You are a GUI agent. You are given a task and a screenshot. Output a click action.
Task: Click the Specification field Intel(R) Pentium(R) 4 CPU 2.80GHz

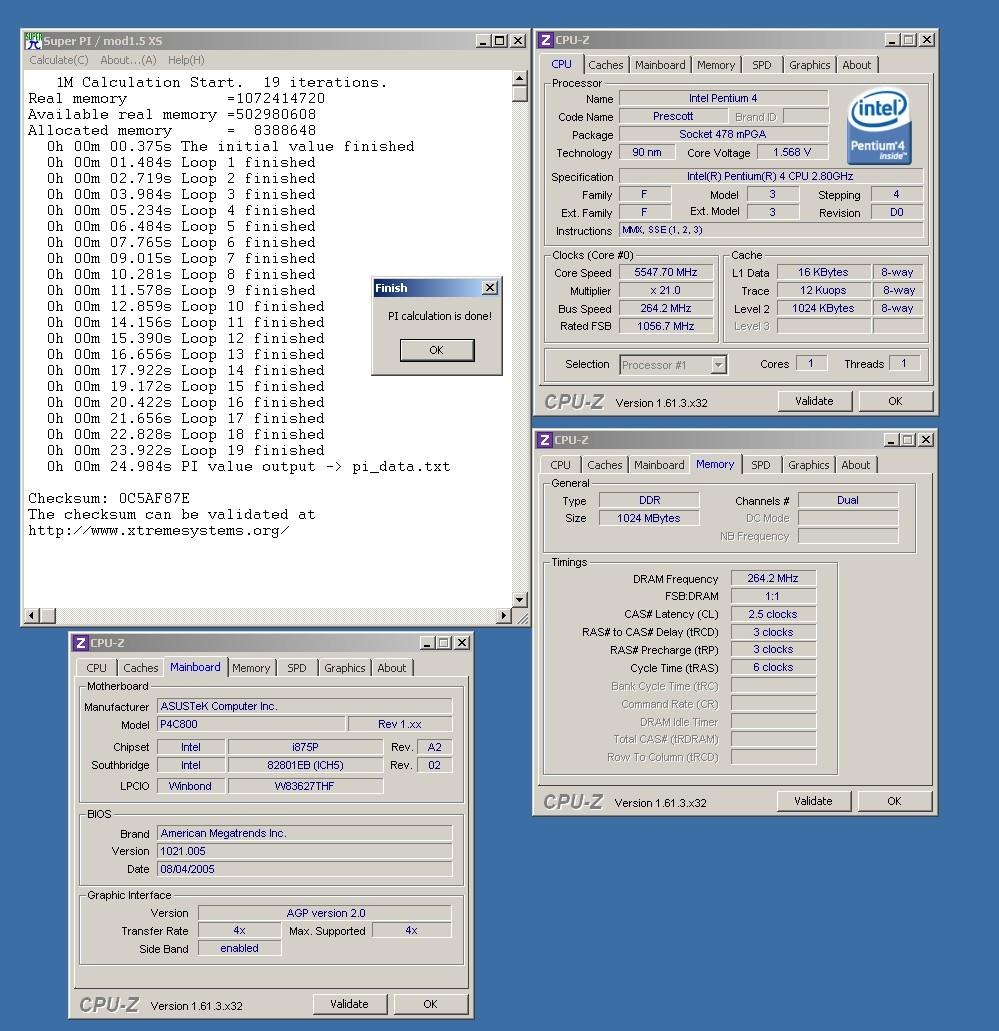coord(770,176)
